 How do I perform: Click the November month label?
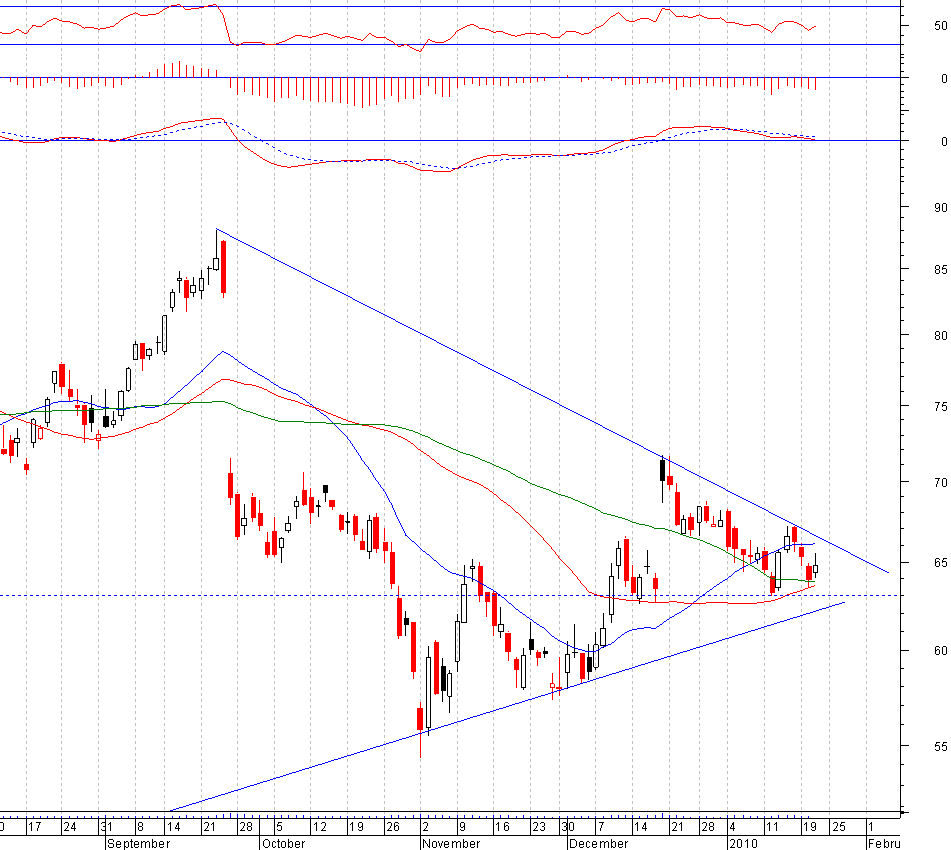click(x=451, y=843)
